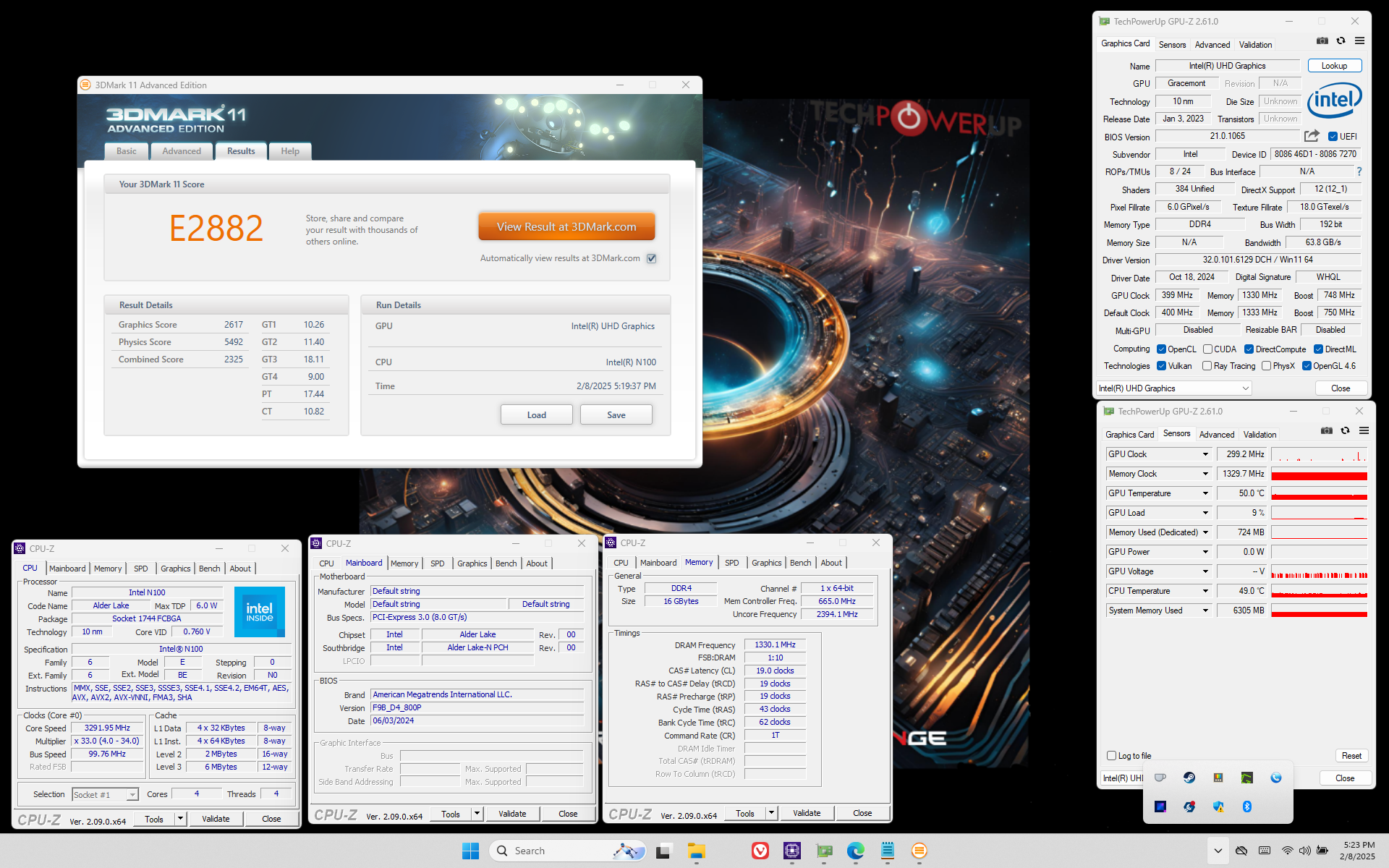Open the SPD tab in CPU-Z Mainboard window

click(x=438, y=563)
